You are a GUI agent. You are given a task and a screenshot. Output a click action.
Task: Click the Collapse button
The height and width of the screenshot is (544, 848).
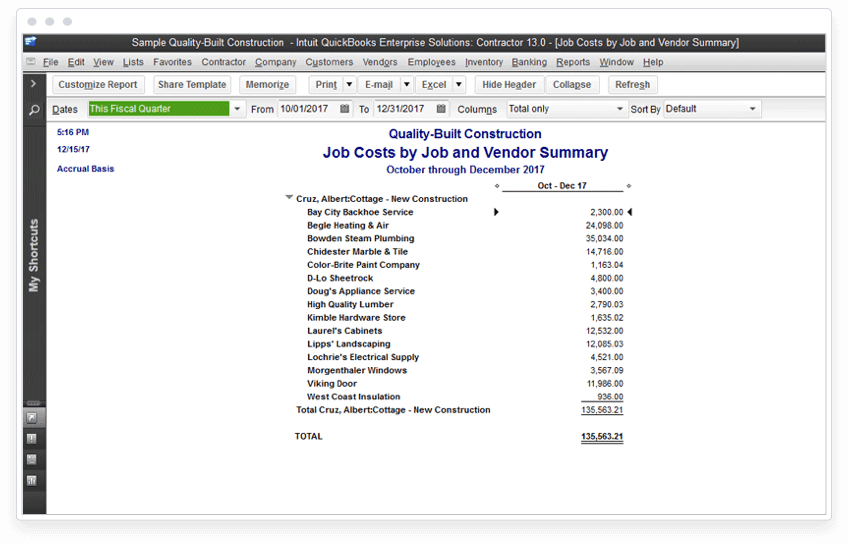(x=572, y=84)
